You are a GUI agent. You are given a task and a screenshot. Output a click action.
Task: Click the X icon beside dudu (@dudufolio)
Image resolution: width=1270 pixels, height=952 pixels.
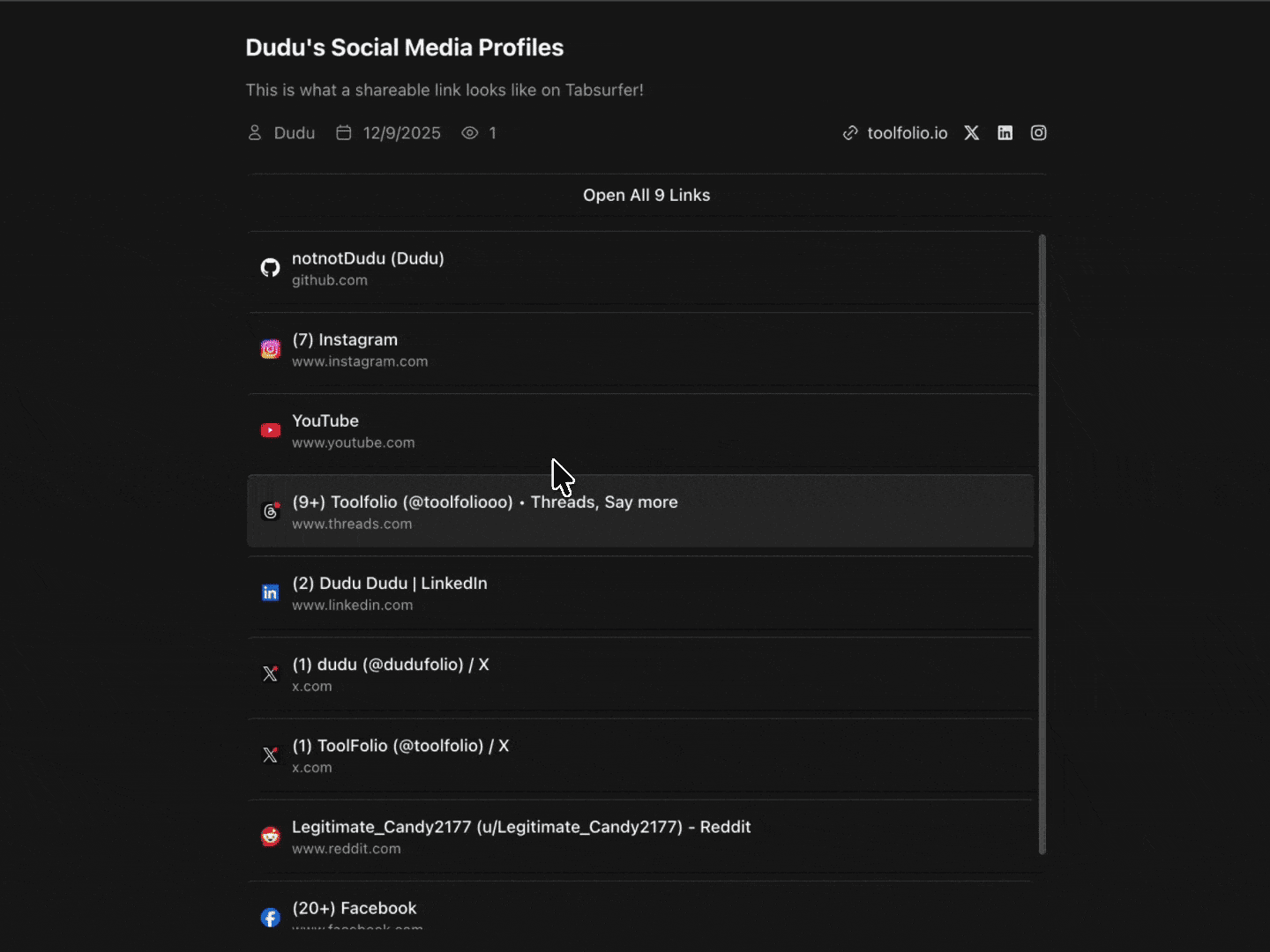click(271, 674)
